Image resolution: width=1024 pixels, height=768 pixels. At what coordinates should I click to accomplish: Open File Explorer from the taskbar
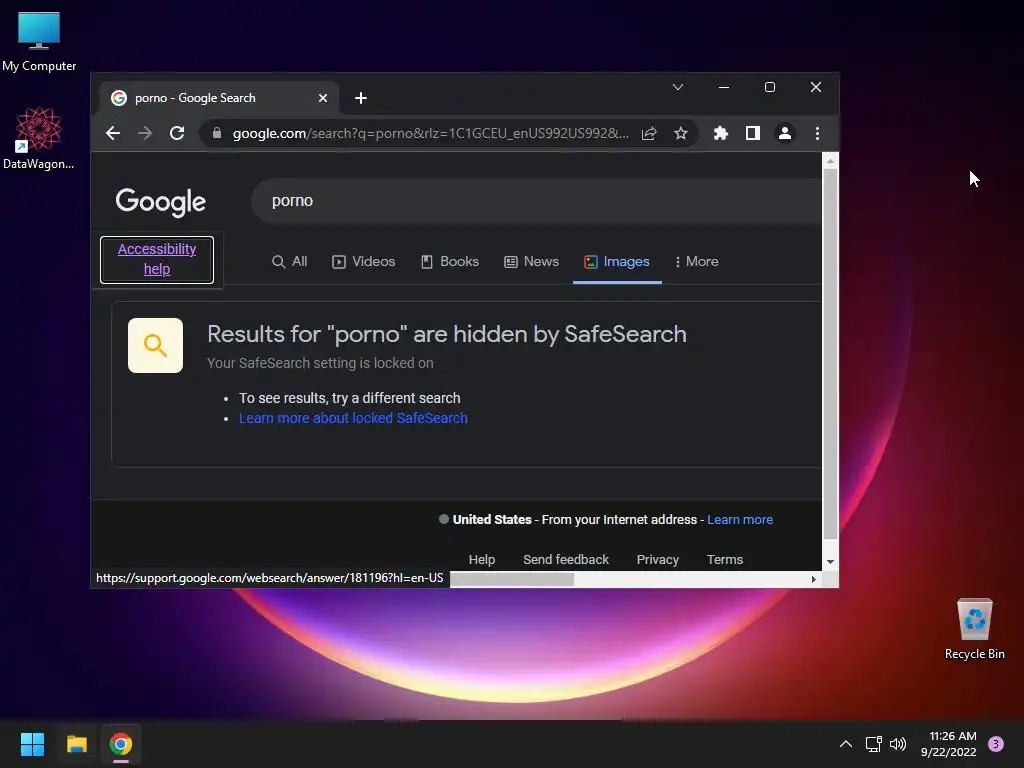click(x=77, y=744)
